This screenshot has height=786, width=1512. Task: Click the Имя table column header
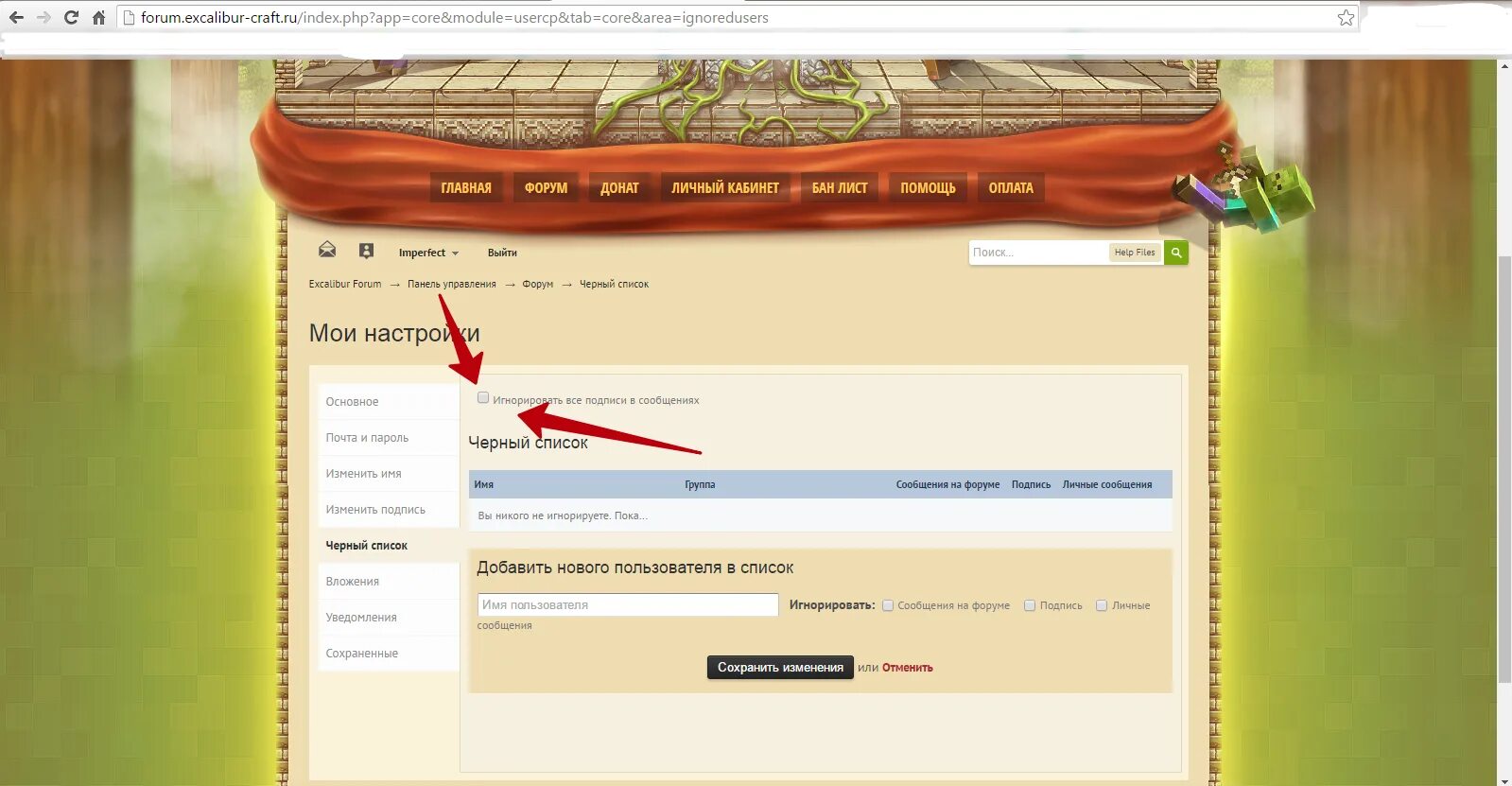click(x=484, y=484)
